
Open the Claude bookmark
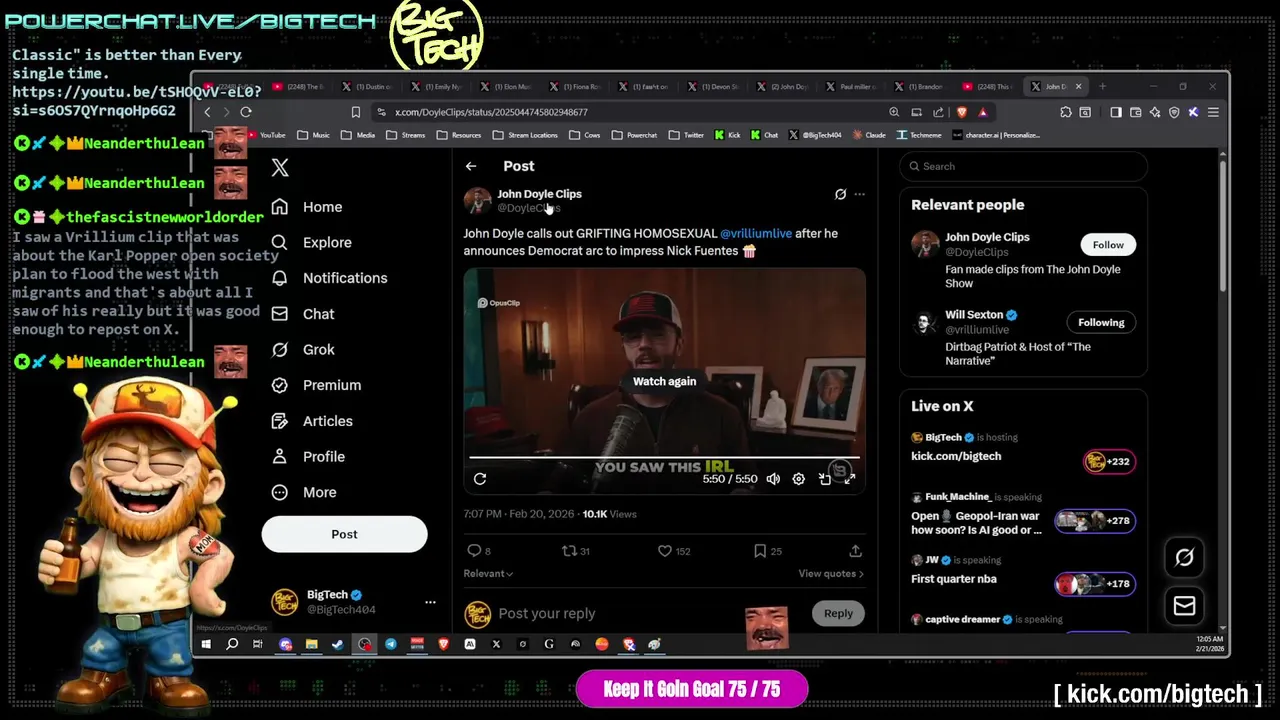868,135
